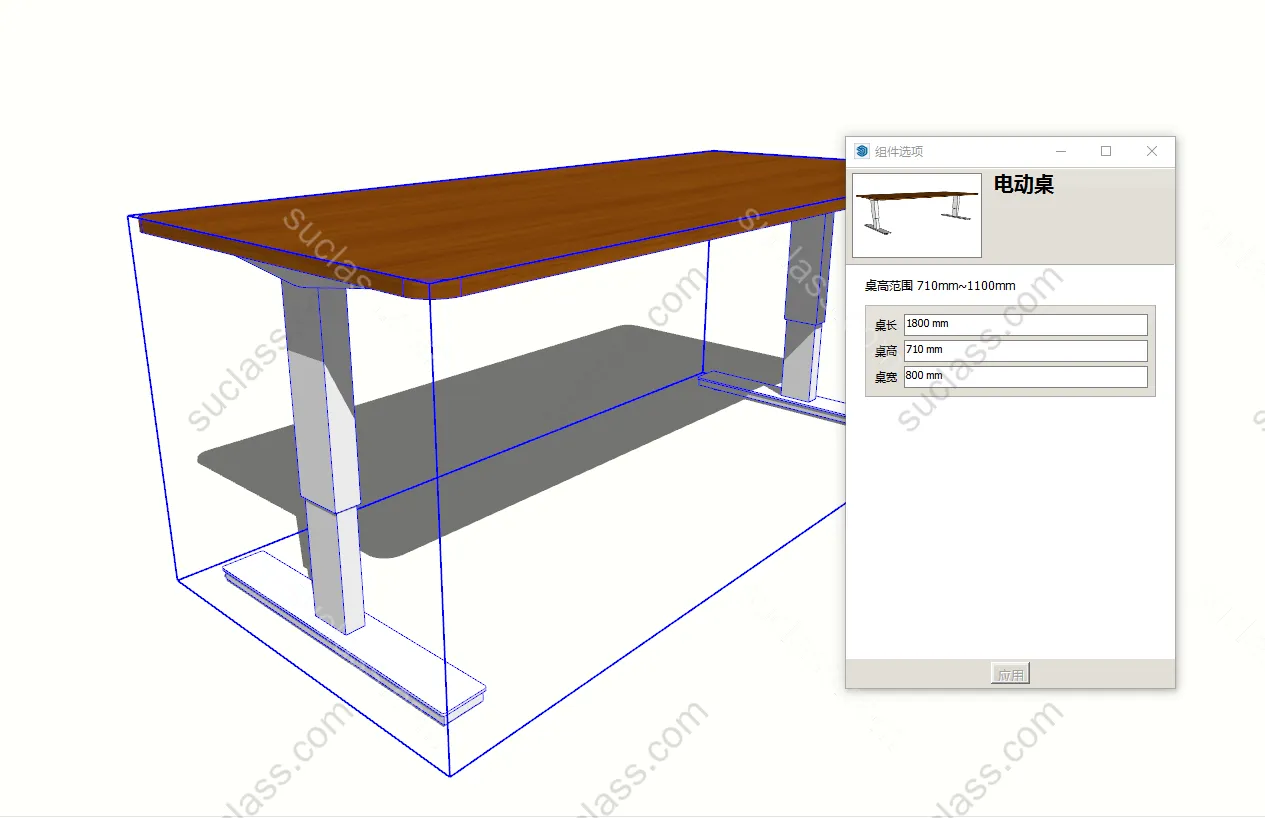Screen dimensions: 1265x818
Task: Minimize the 组件选项 dialog
Action: pyautogui.click(x=1061, y=151)
